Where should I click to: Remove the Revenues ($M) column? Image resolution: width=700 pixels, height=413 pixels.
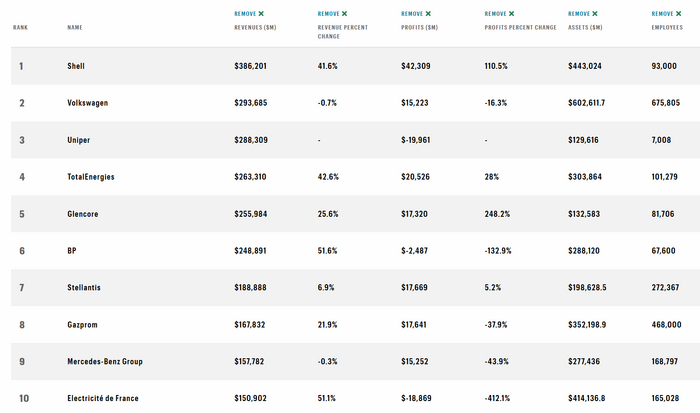[x=249, y=14]
